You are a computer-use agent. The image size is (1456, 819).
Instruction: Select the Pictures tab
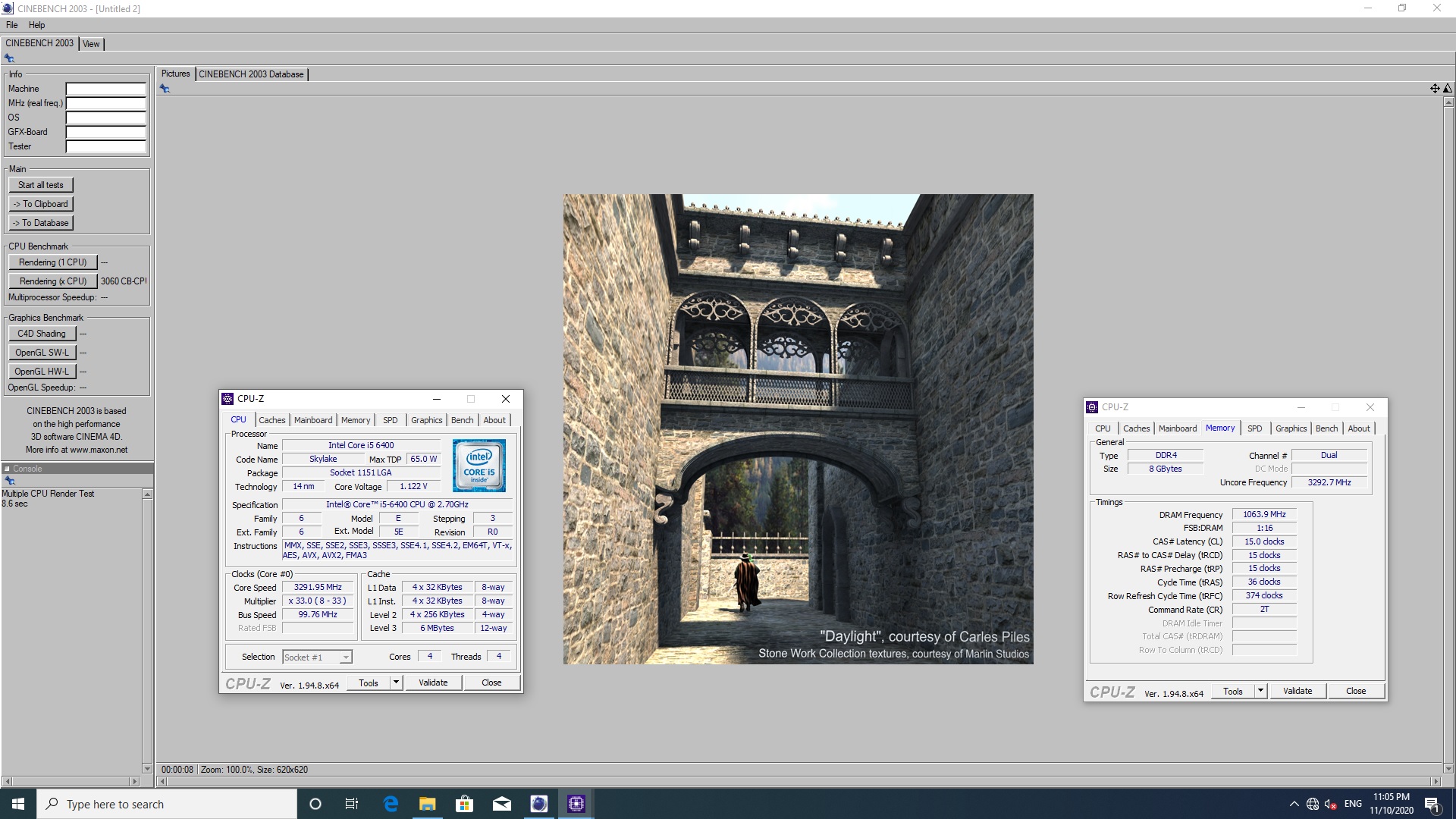[176, 74]
